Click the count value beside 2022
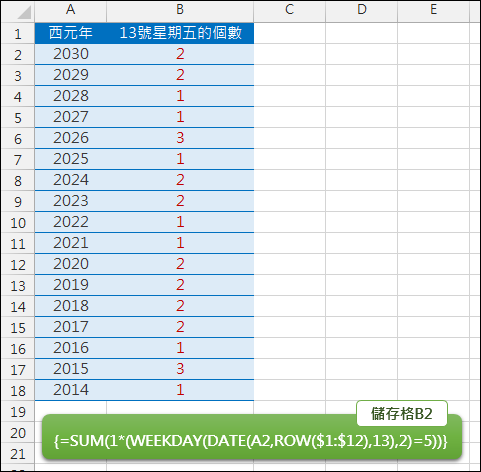This screenshot has height=472, width=481. [180, 222]
